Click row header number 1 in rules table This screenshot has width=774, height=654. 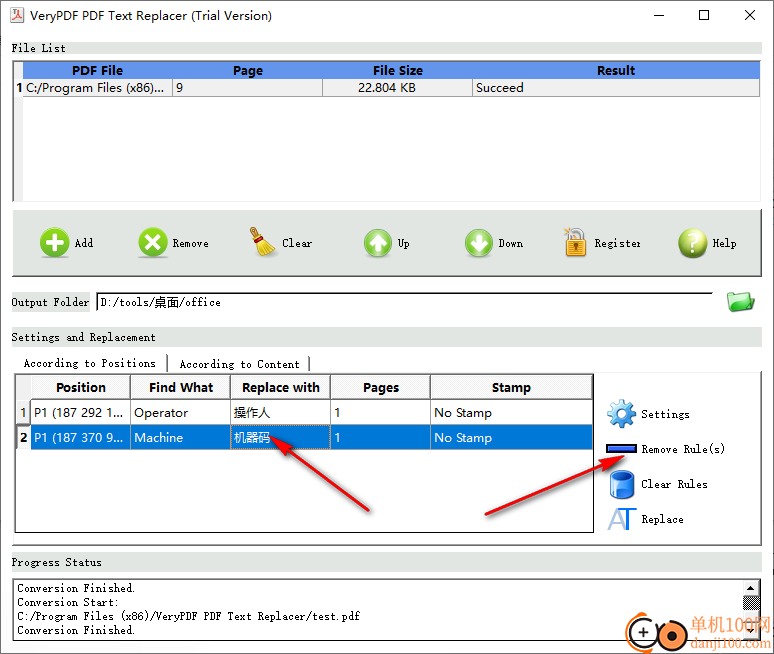click(x=23, y=413)
